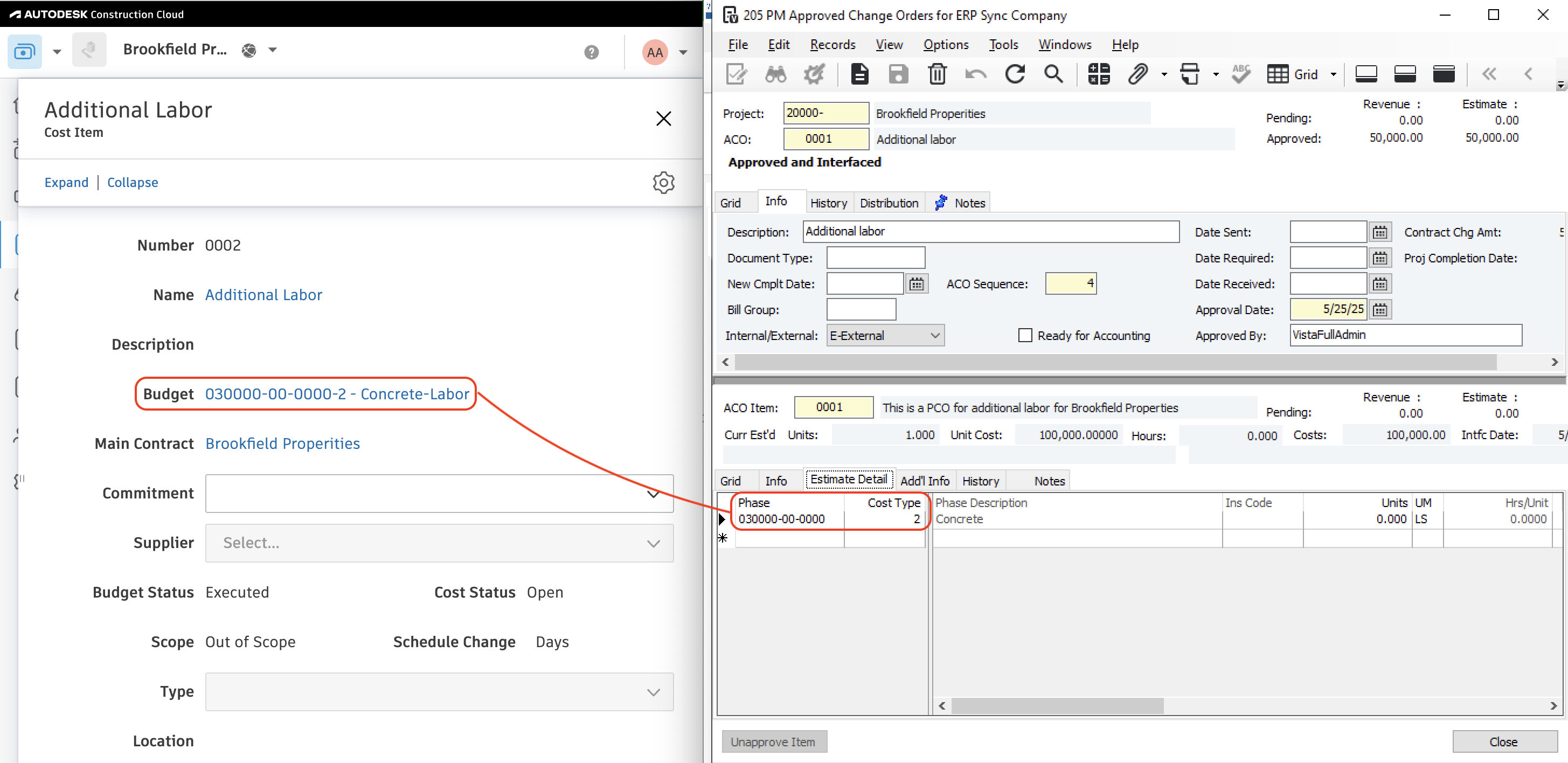
Task: Click the estimate detail grid horizontal scrollbar
Action: (x=1058, y=706)
